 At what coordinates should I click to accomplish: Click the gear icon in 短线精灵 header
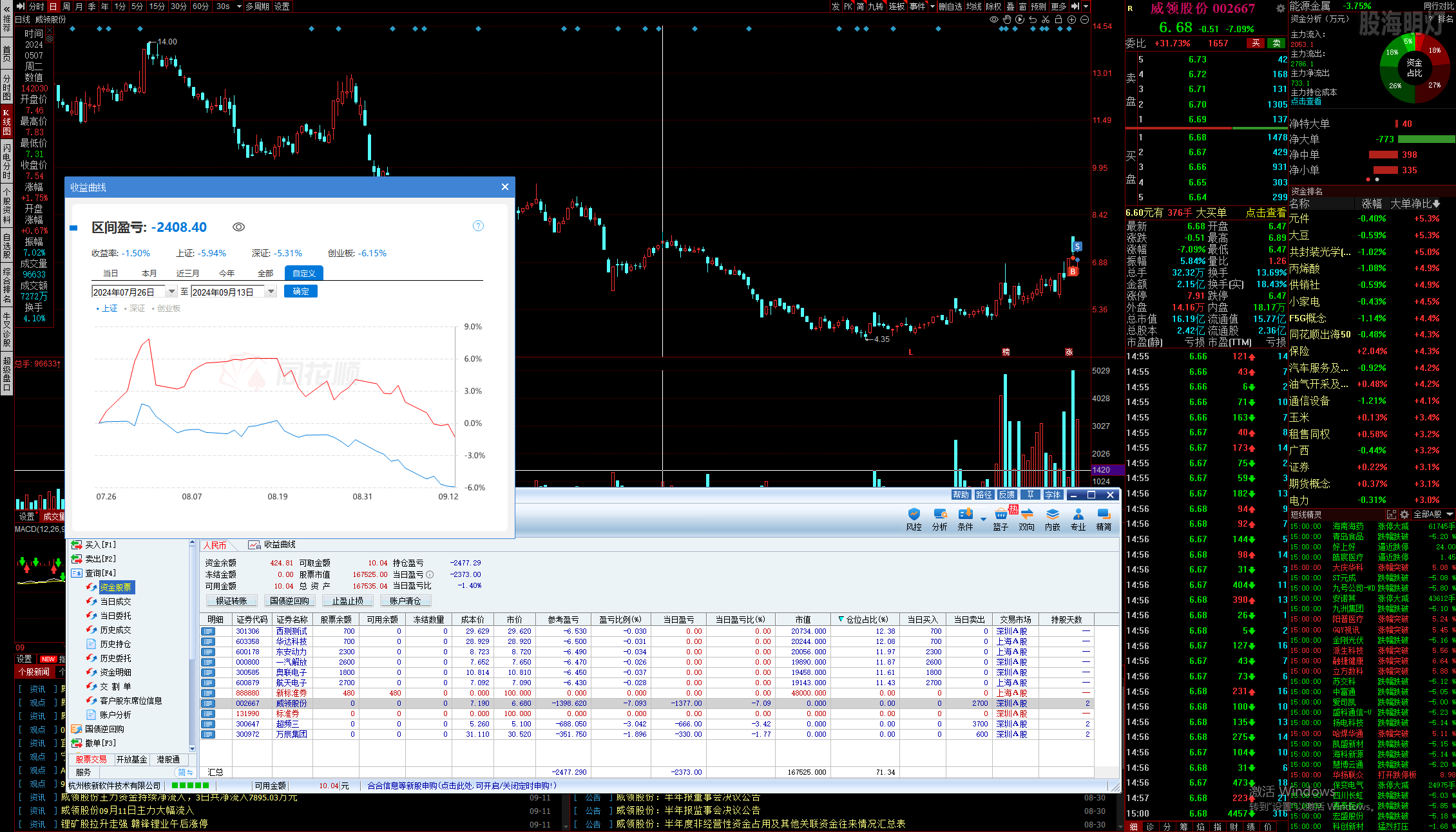click(1404, 515)
